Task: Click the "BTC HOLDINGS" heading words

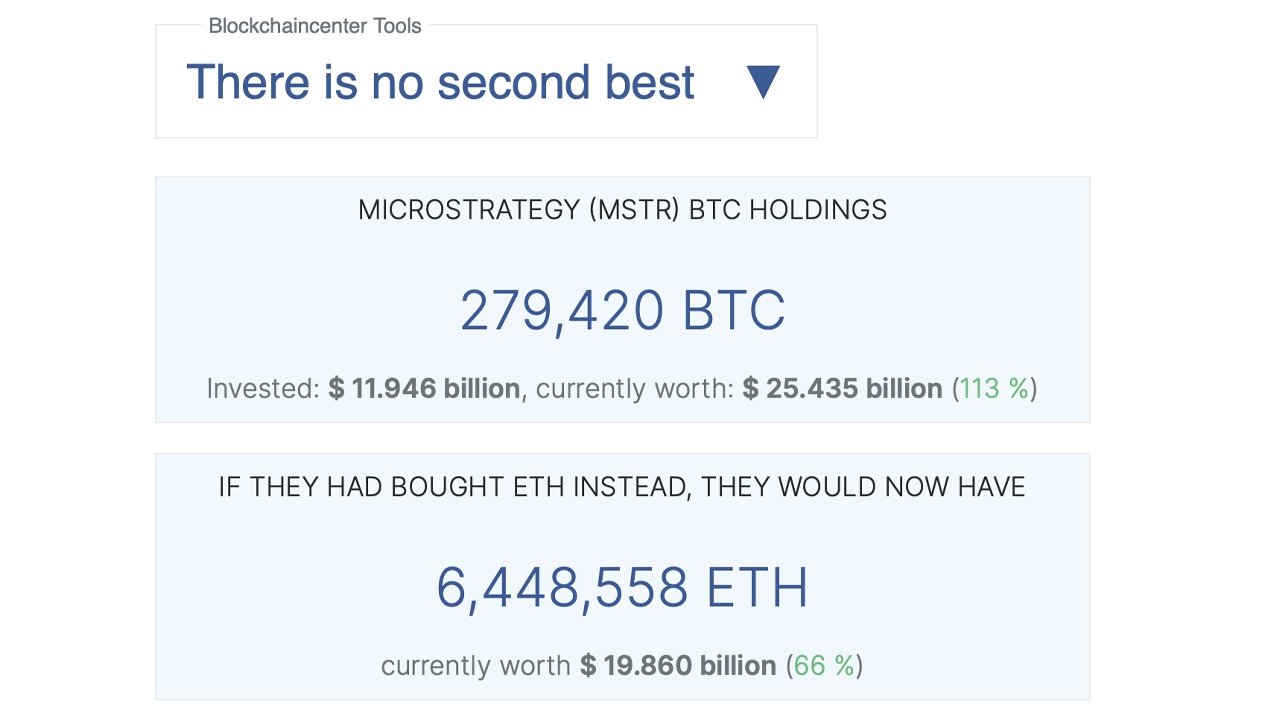Action: (788, 210)
